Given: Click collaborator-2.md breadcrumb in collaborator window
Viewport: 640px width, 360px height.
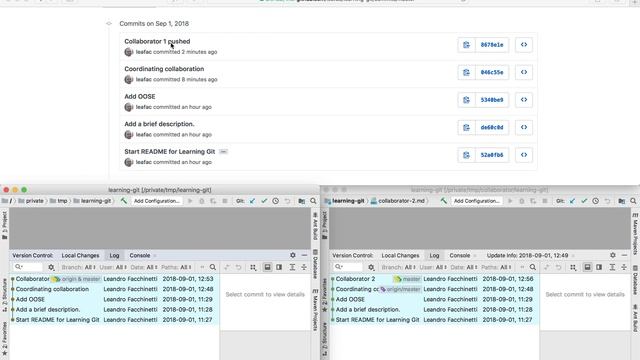Looking at the screenshot, I should pyautogui.click(x=398, y=201).
